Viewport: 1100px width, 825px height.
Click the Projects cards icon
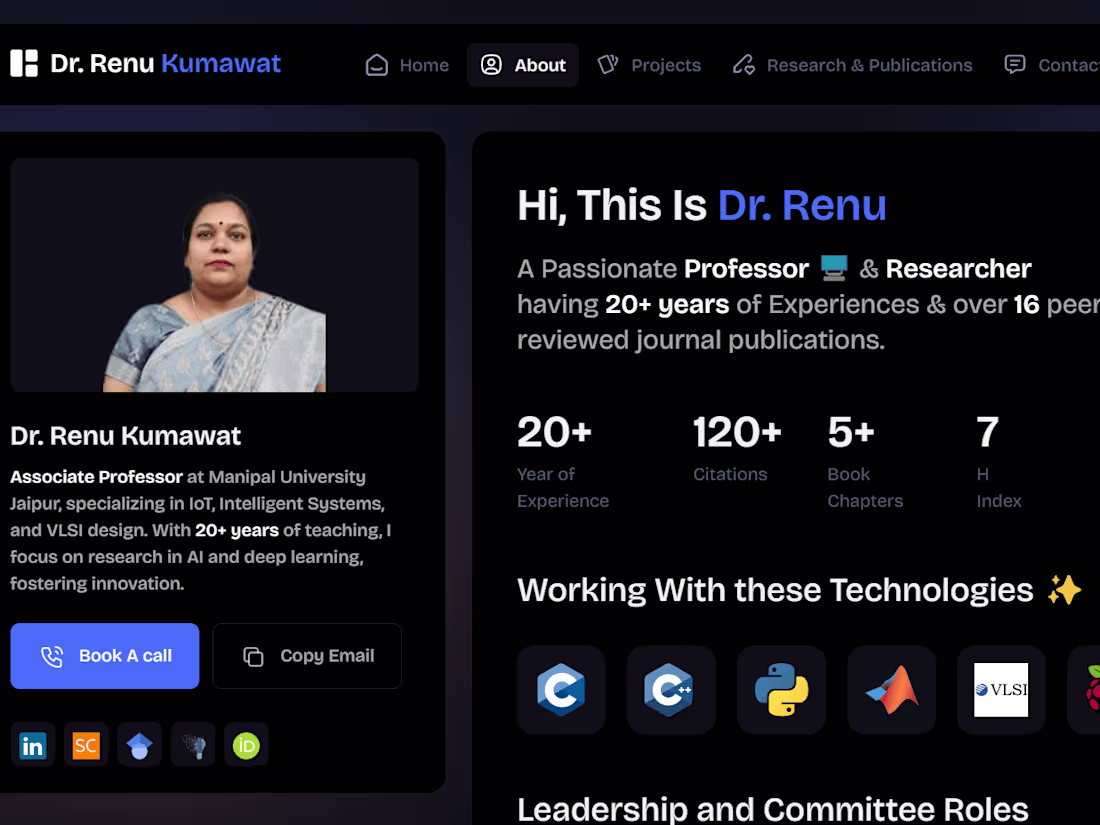click(608, 65)
